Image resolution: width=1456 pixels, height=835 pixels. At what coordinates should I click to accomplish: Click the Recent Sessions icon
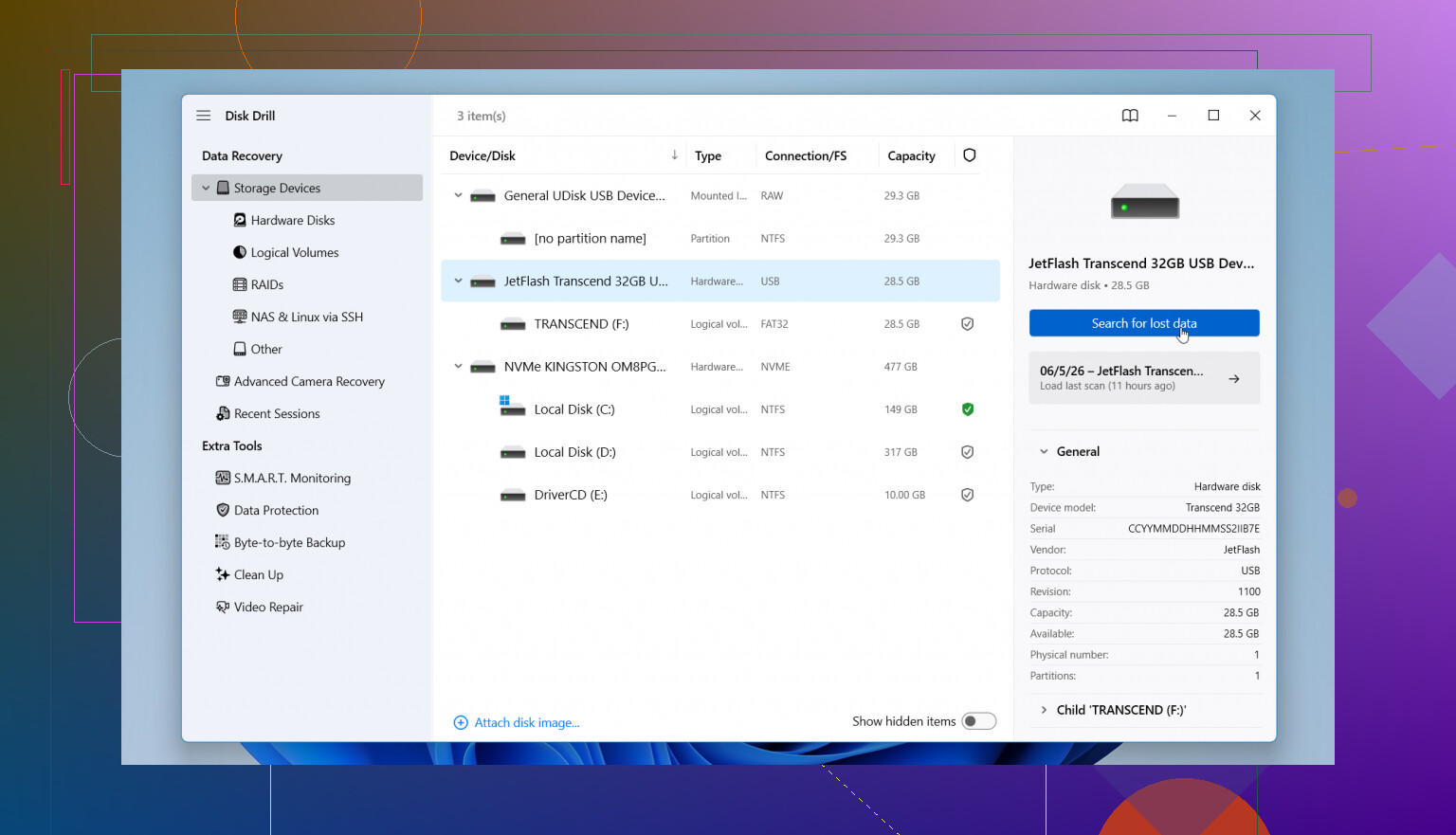pos(223,413)
